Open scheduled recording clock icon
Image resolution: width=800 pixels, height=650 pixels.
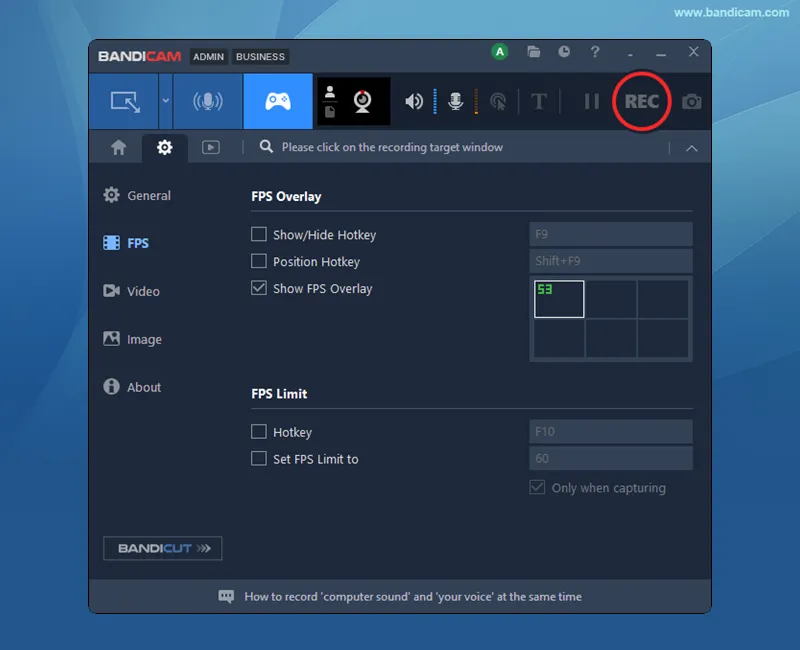click(564, 52)
